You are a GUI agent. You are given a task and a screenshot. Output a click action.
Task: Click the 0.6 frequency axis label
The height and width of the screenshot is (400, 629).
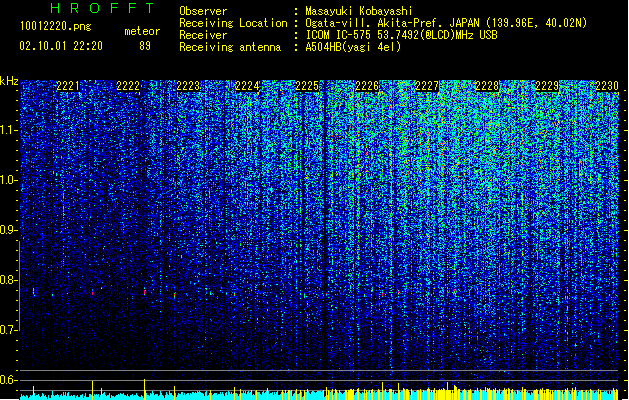(x=9, y=380)
